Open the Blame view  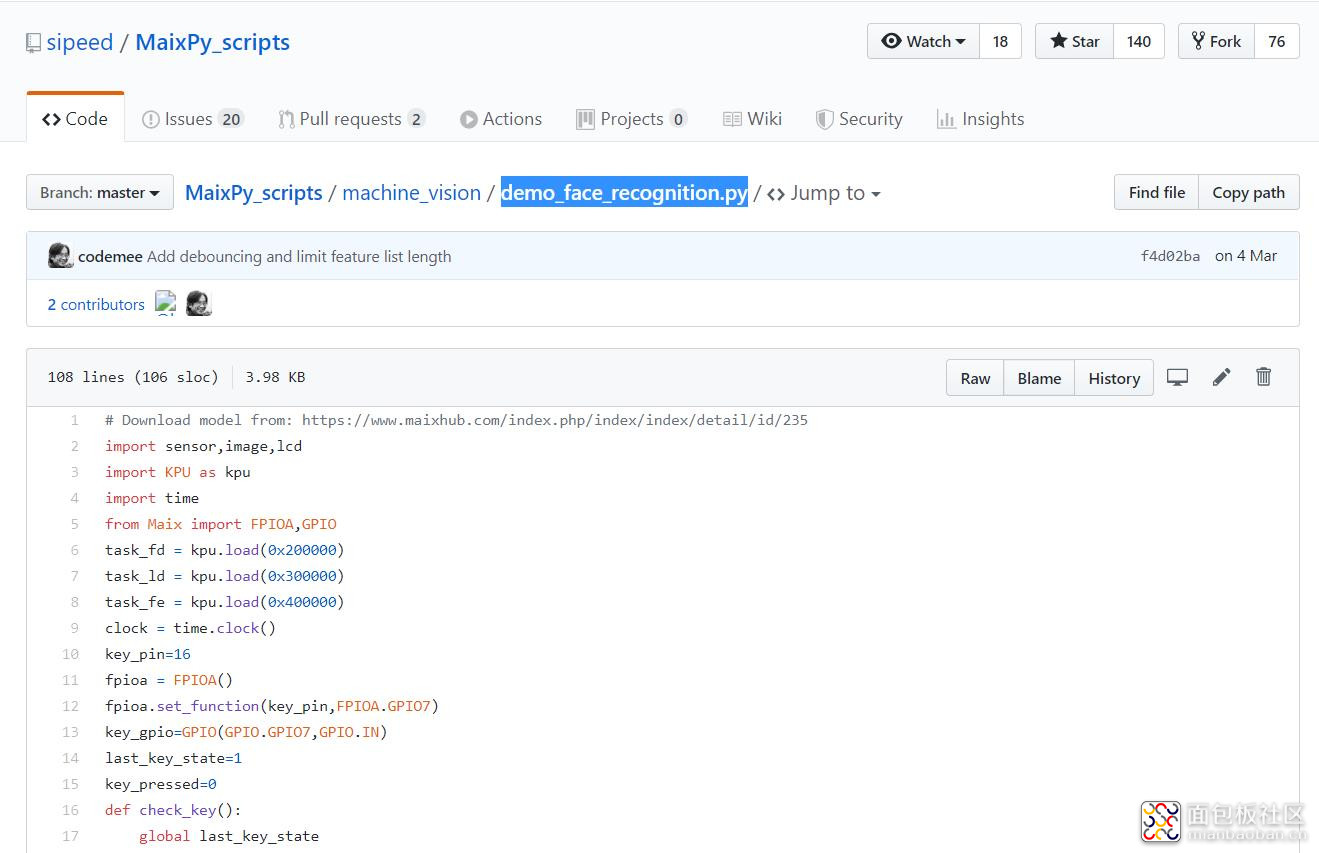click(1039, 378)
